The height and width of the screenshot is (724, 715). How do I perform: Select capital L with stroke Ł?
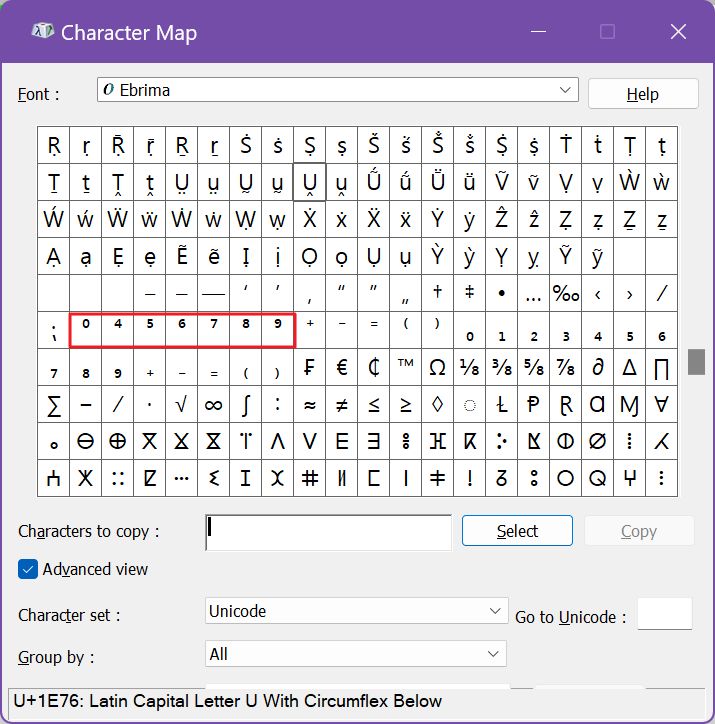[x=502, y=404]
